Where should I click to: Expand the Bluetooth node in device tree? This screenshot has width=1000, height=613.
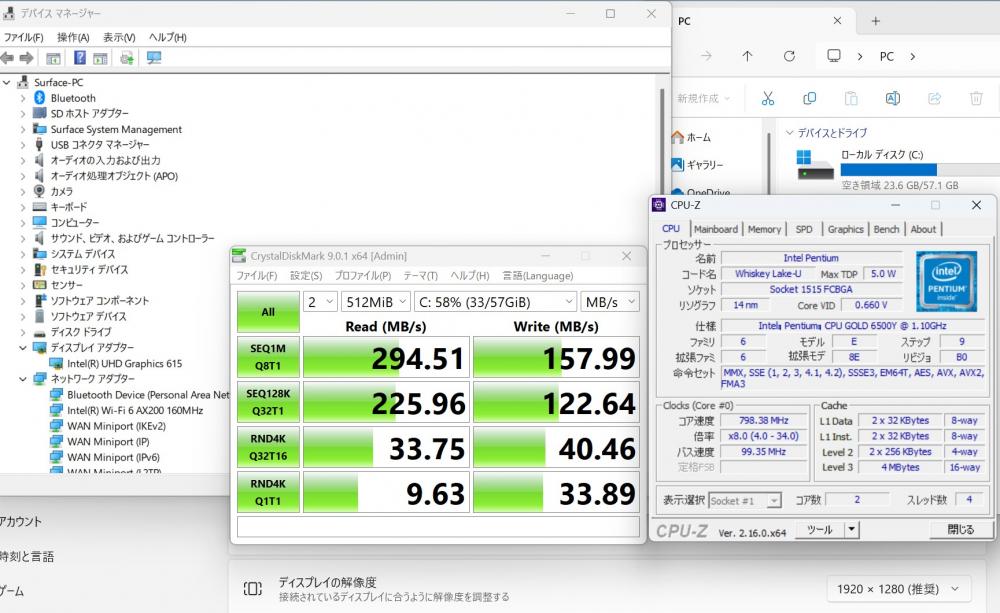point(23,98)
